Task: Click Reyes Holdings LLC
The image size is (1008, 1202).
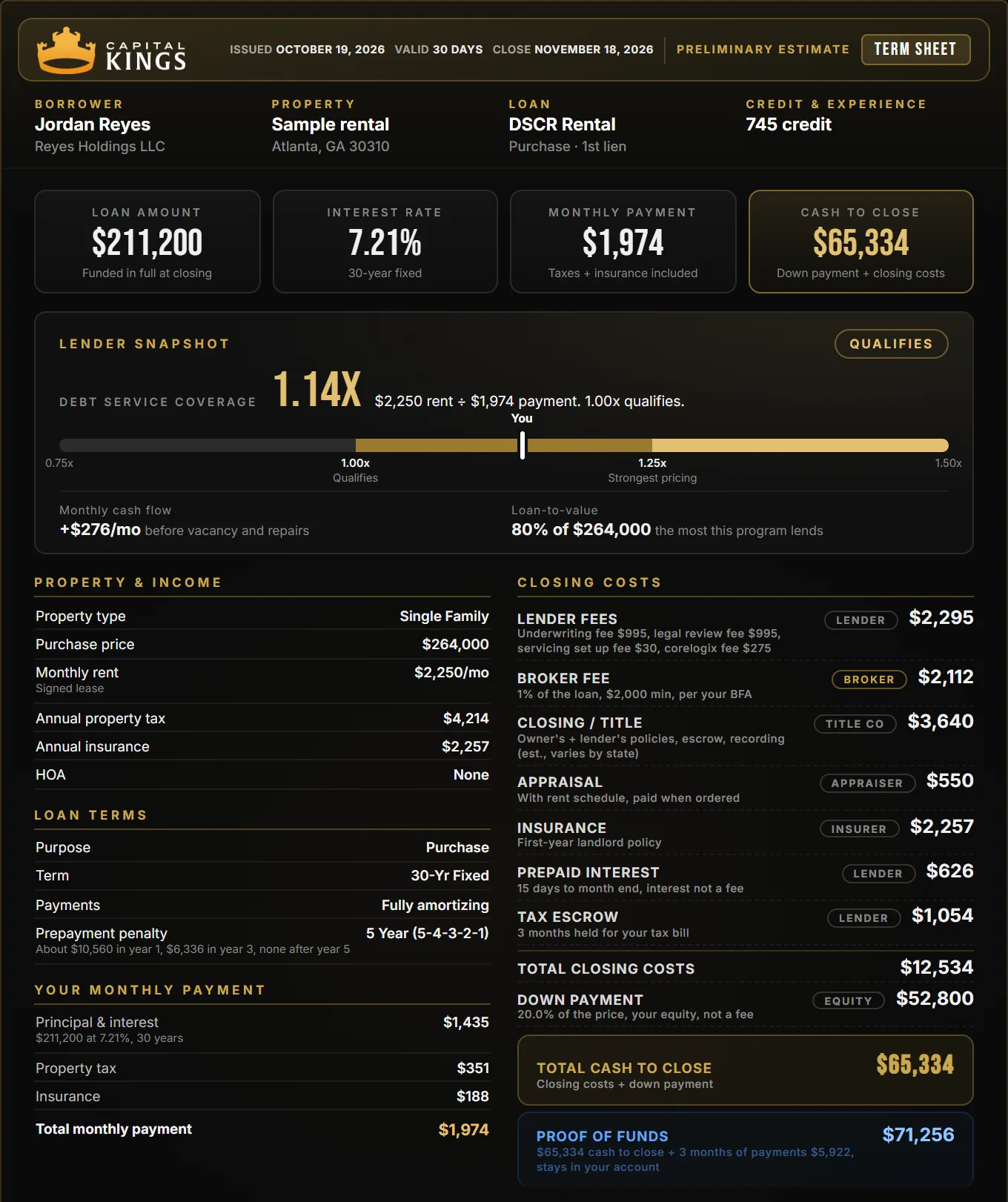Action: coord(100,147)
